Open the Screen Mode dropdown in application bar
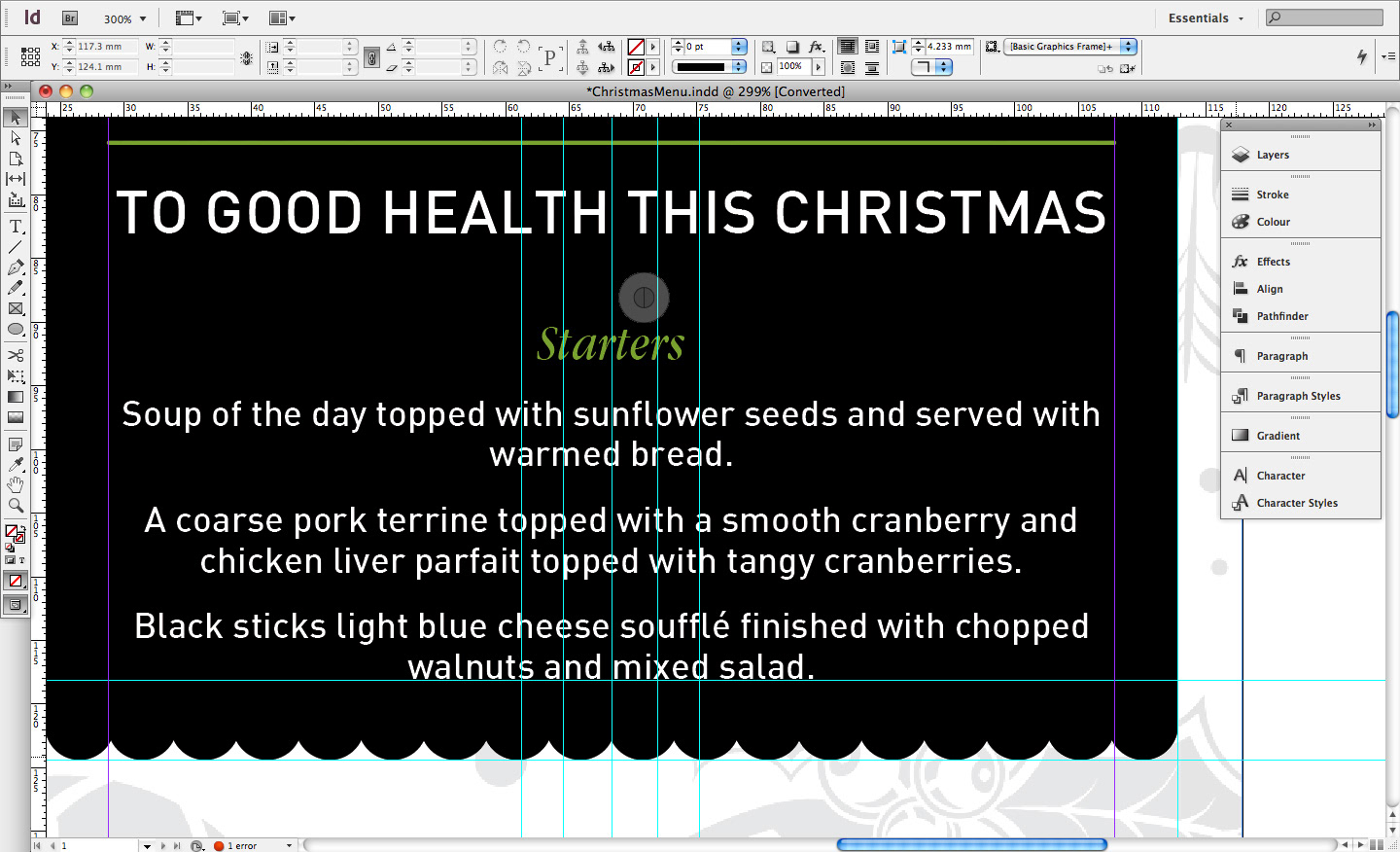This screenshot has height=852, width=1400. [x=235, y=18]
